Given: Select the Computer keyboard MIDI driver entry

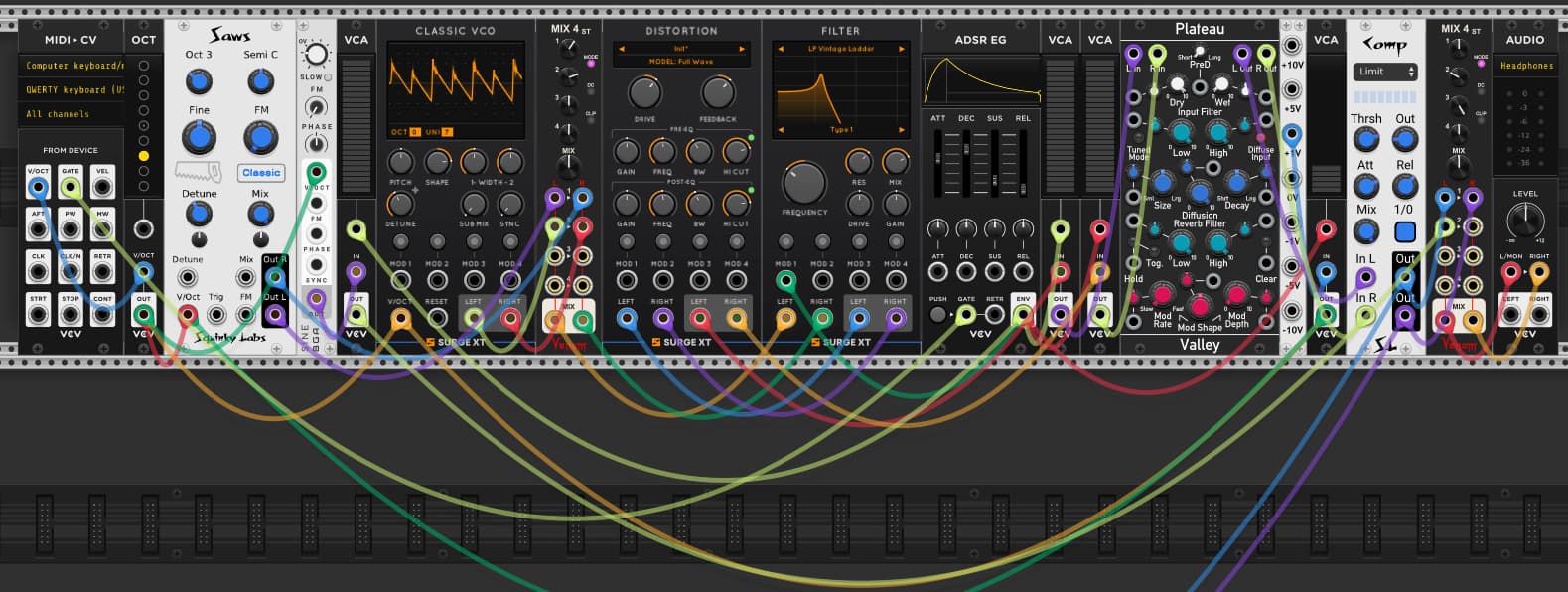Looking at the screenshot, I should [x=74, y=66].
